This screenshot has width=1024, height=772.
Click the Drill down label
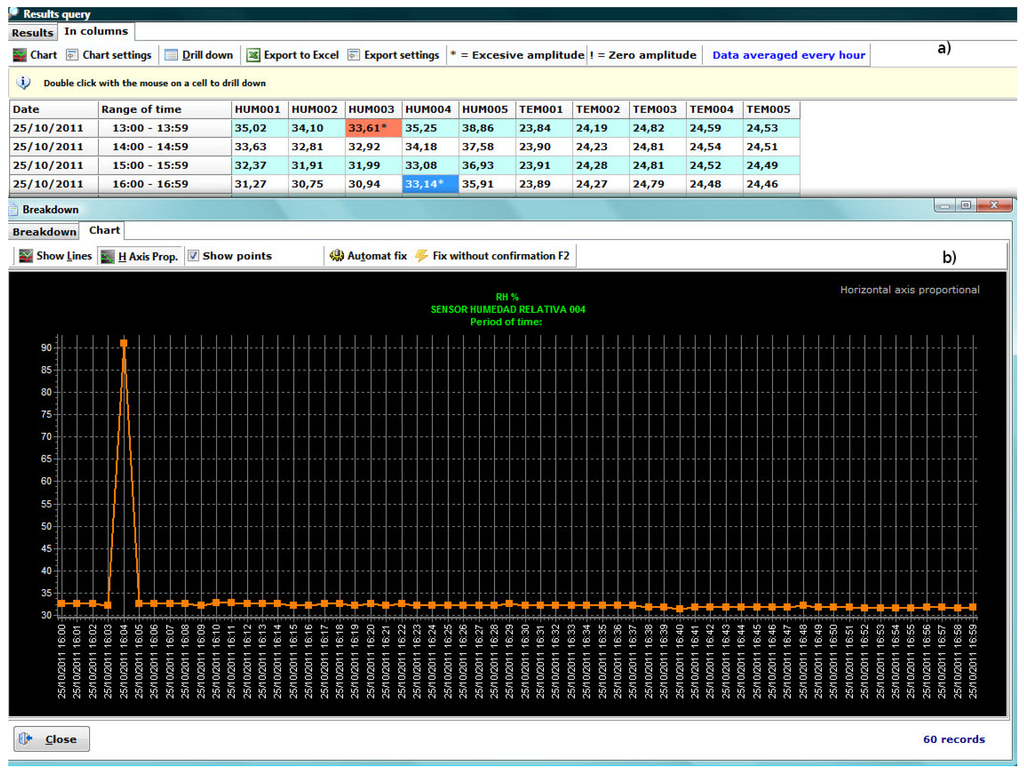tap(208, 56)
